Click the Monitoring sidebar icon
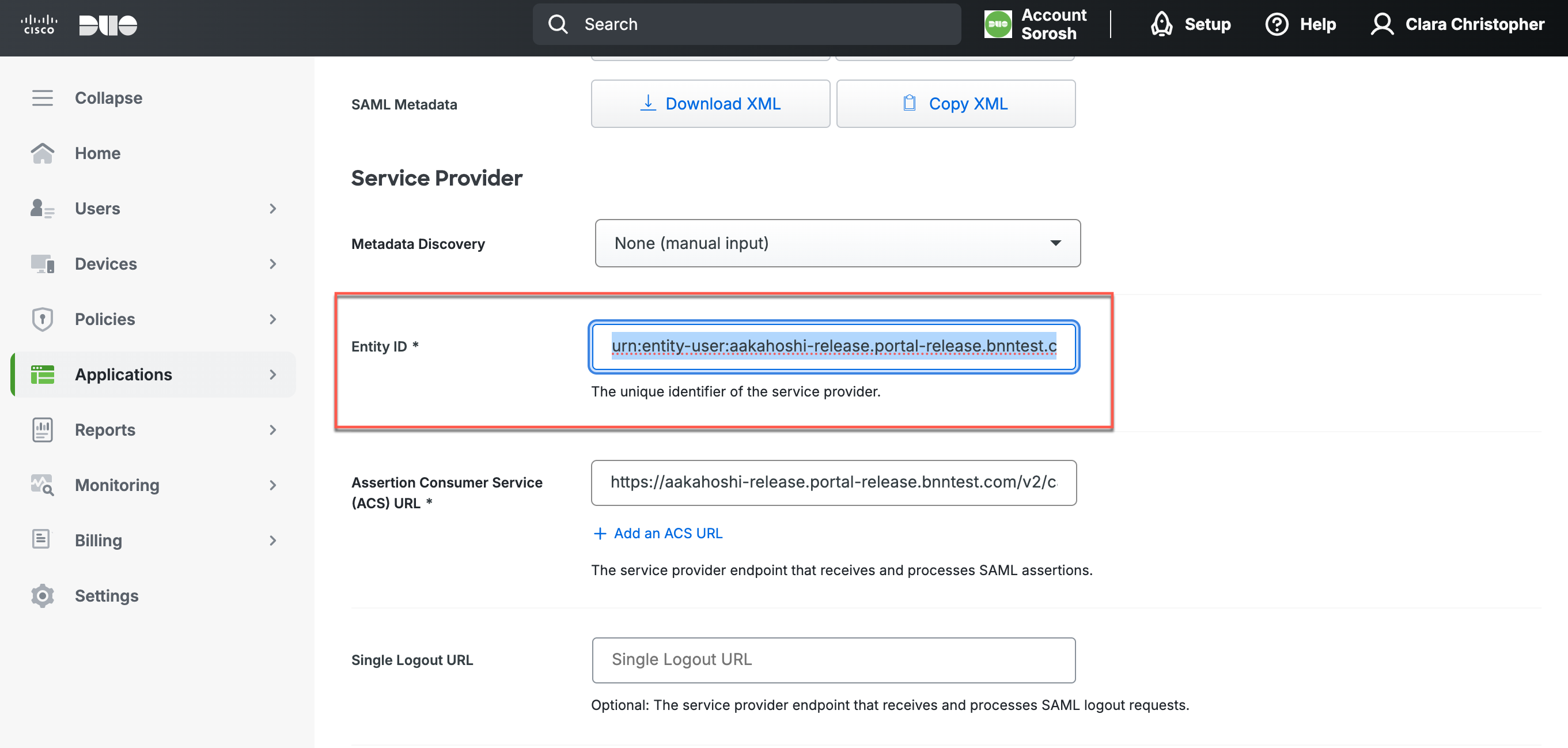The width and height of the screenshot is (1568, 748). click(x=42, y=485)
